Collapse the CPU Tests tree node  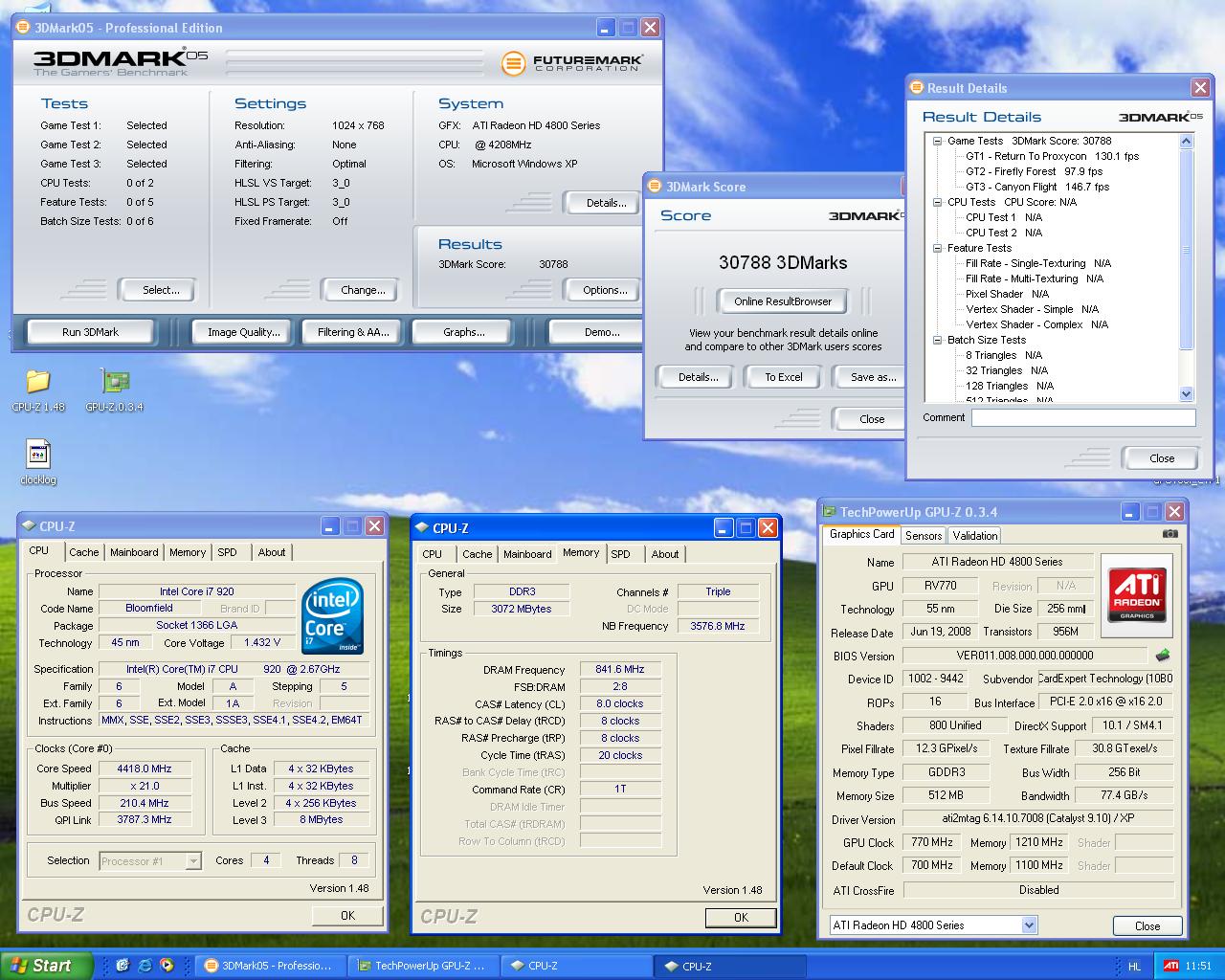pyautogui.click(x=938, y=202)
